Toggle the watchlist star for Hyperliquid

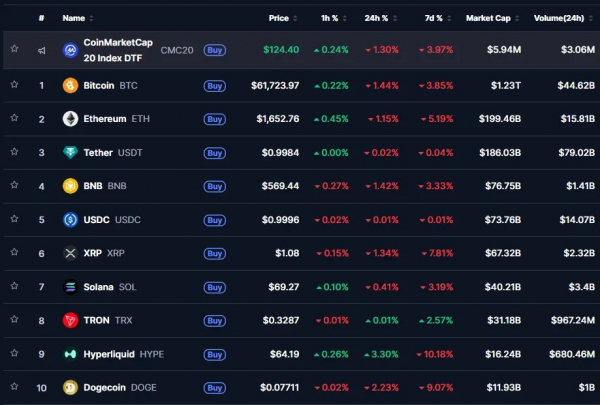pyautogui.click(x=14, y=353)
